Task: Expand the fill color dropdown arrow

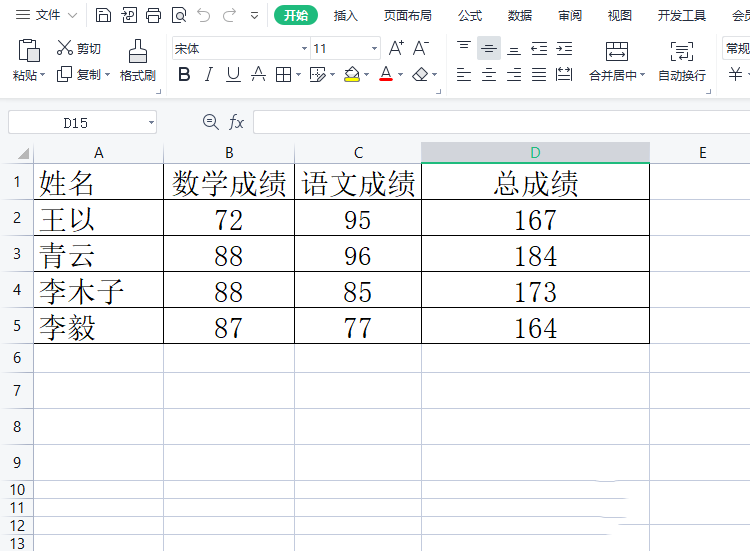Action: (x=366, y=75)
